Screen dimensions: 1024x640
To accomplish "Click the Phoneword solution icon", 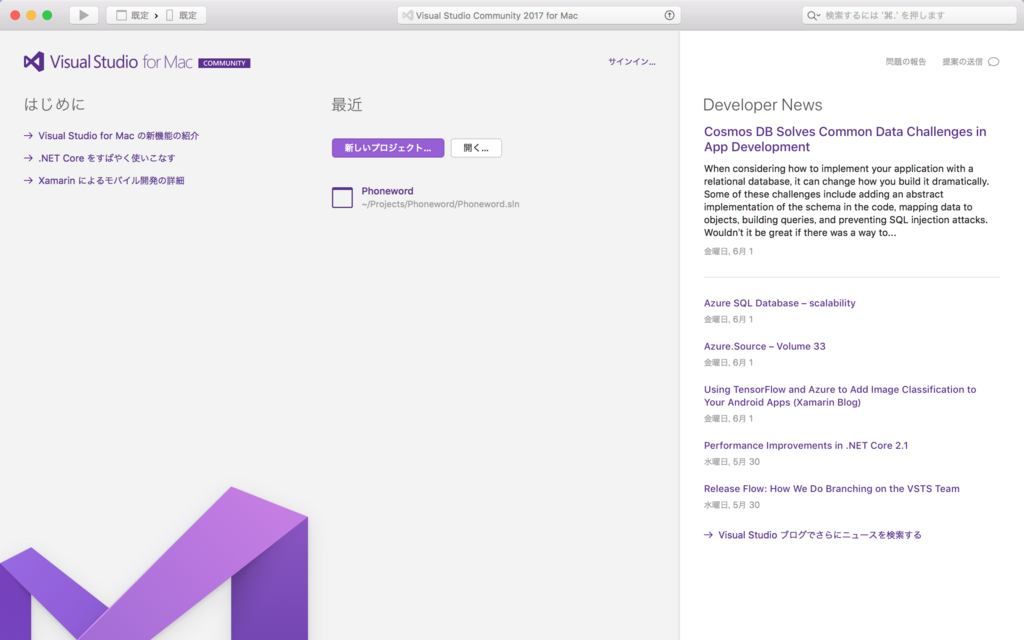I will pos(342,197).
